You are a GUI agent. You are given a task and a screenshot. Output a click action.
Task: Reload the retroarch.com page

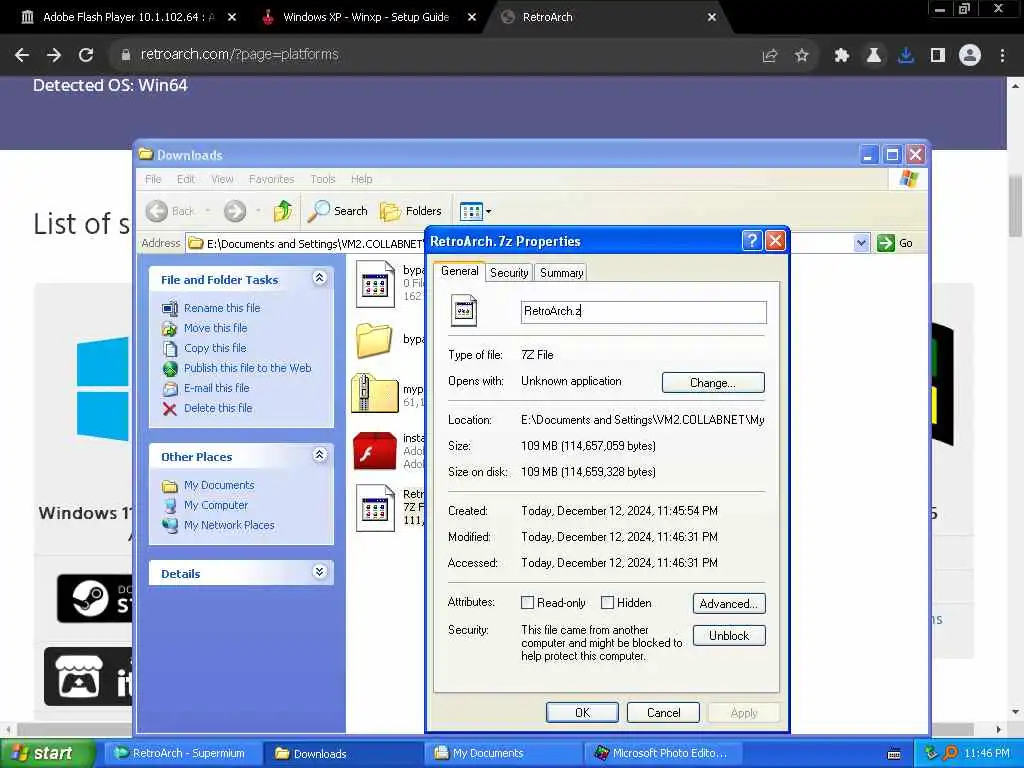click(x=86, y=55)
